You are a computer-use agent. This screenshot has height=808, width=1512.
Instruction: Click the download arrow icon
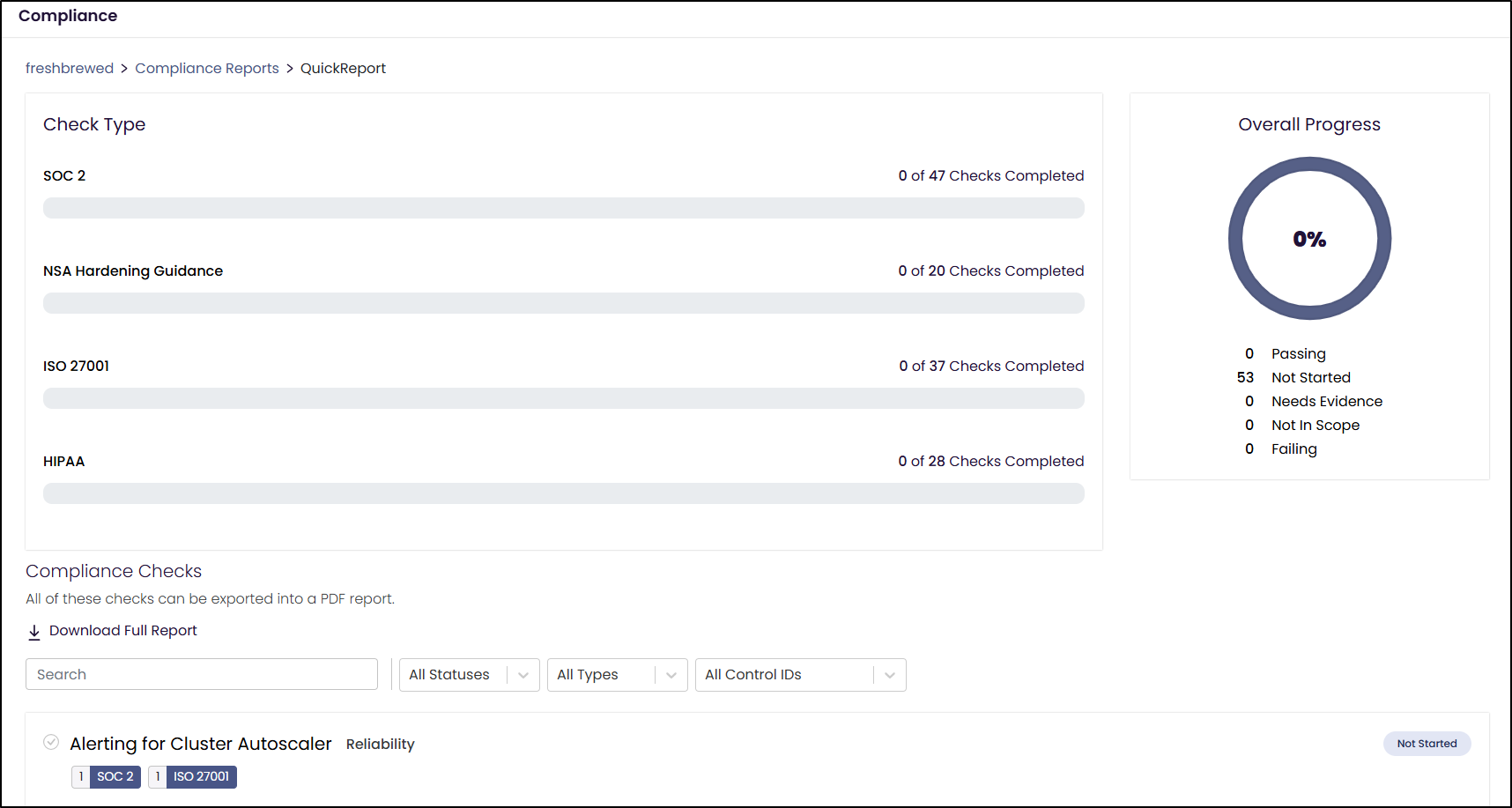(x=34, y=632)
